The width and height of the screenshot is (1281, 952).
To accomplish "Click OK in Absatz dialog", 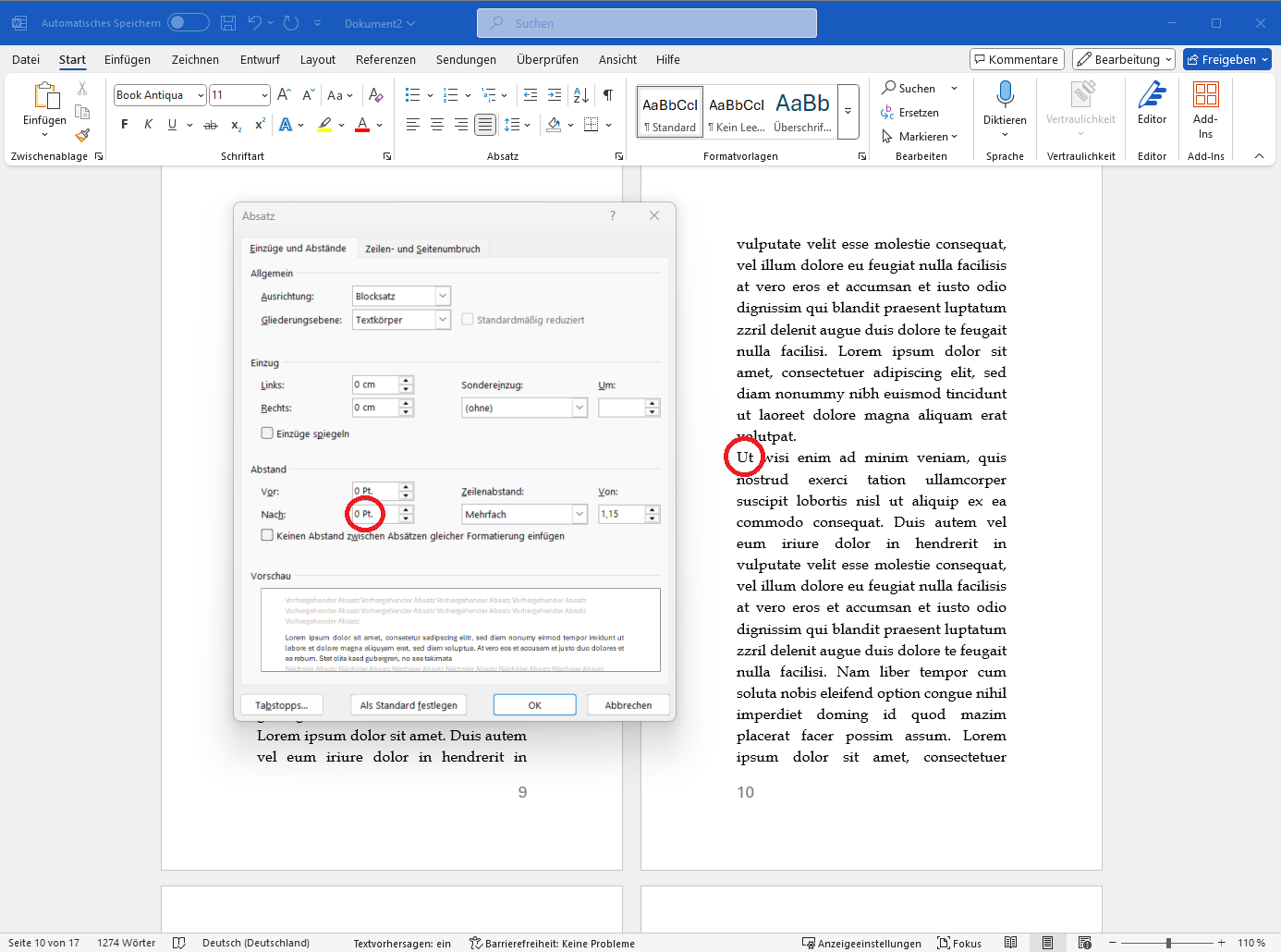I will 534,705.
